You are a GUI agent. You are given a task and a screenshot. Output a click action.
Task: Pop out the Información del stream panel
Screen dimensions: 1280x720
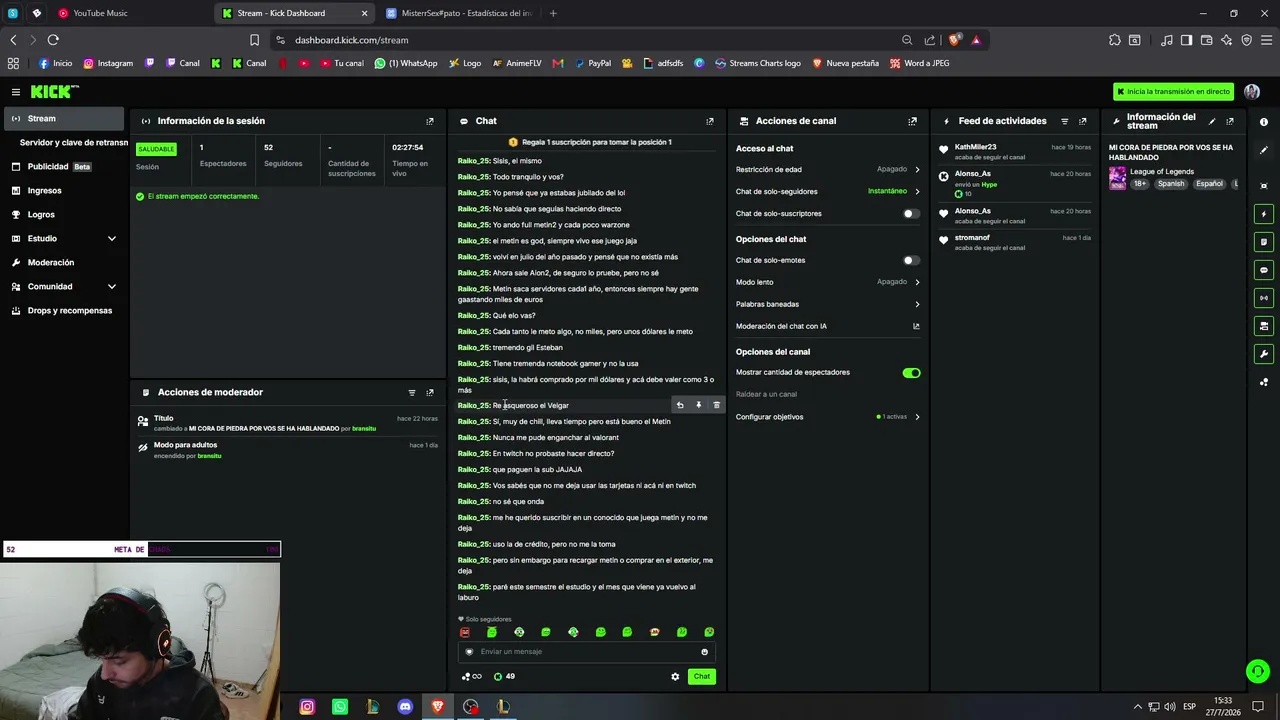tap(1230, 121)
